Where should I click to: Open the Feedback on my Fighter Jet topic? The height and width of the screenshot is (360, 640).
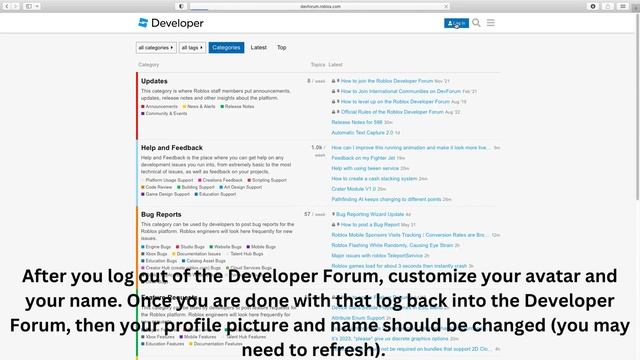click(363, 158)
